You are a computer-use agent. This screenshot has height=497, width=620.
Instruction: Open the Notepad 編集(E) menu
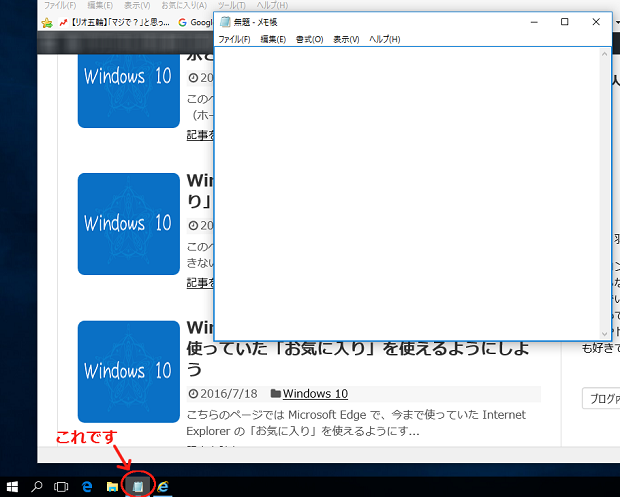tap(273, 39)
